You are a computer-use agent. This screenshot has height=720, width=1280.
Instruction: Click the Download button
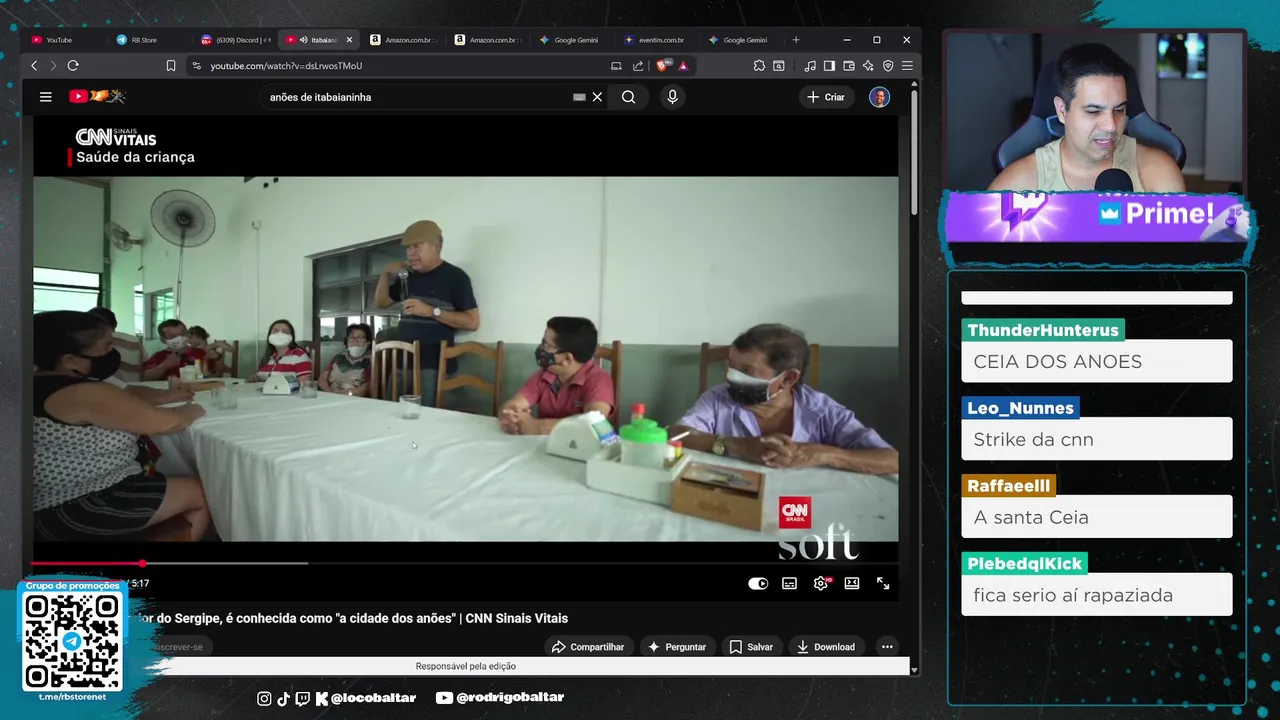[x=826, y=647]
